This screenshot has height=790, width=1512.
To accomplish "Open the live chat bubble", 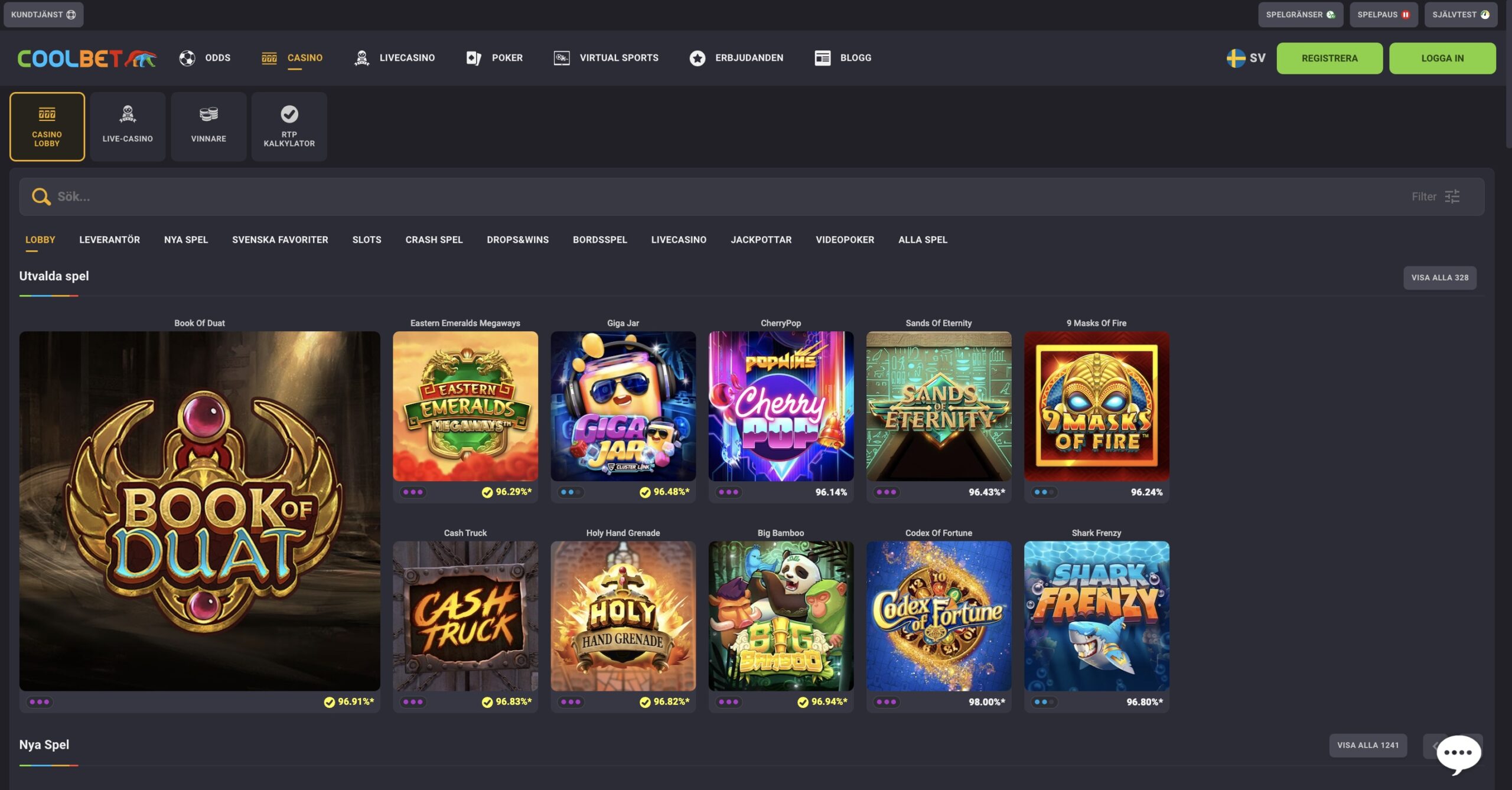I will click(1458, 752).
